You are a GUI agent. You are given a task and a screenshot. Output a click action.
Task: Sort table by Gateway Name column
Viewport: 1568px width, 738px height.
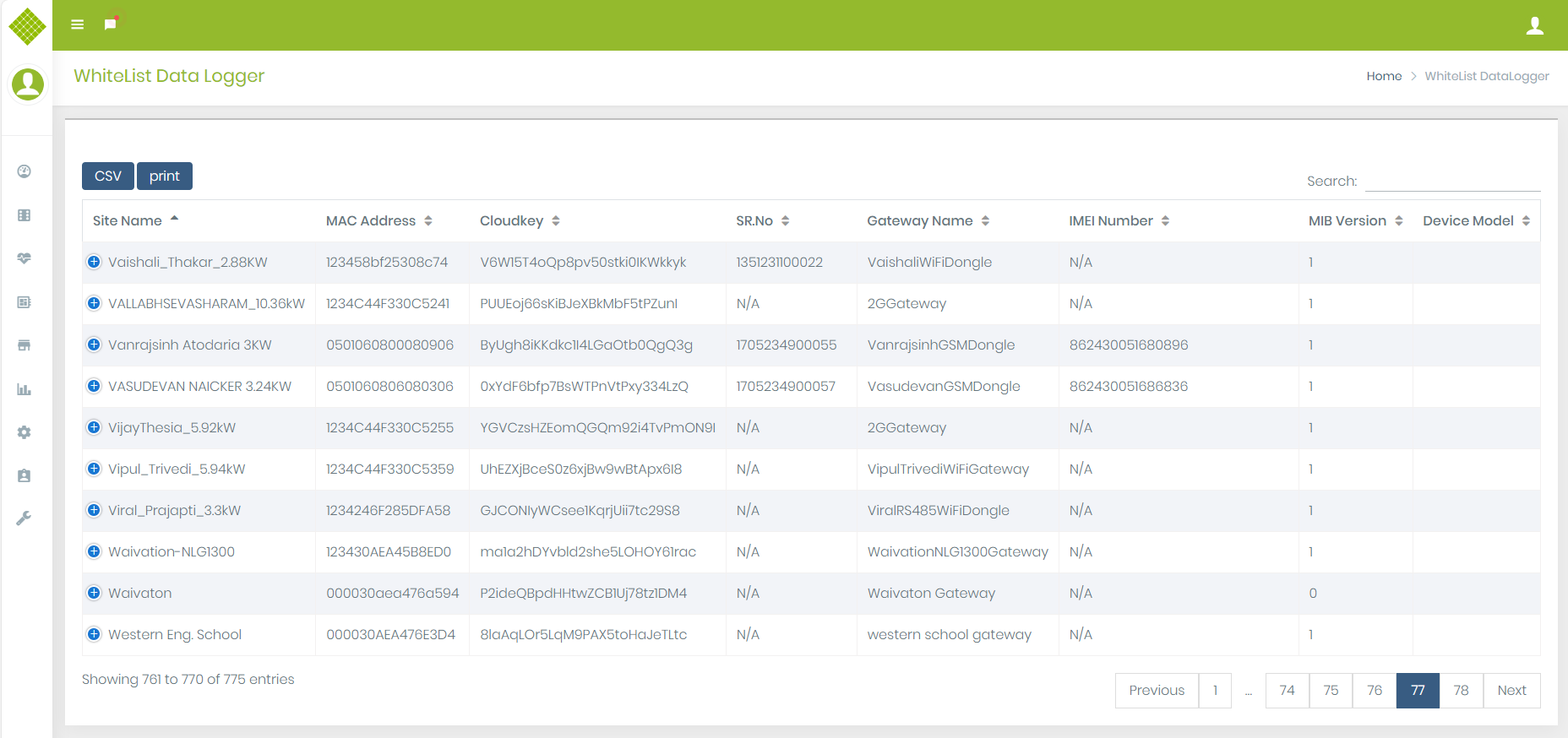(927, 220)
